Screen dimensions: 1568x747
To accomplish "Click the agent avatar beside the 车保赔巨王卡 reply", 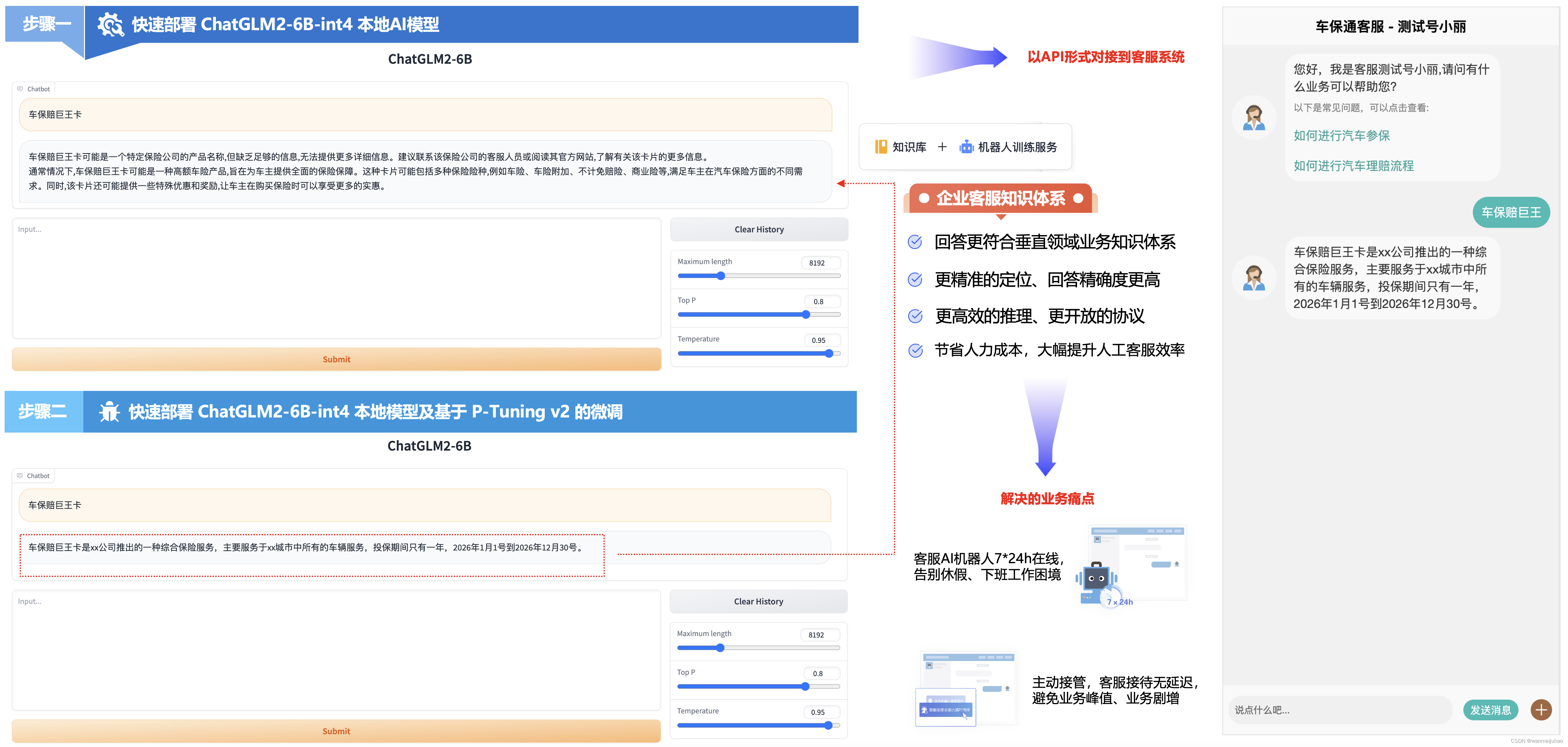I will point(1254,278).
